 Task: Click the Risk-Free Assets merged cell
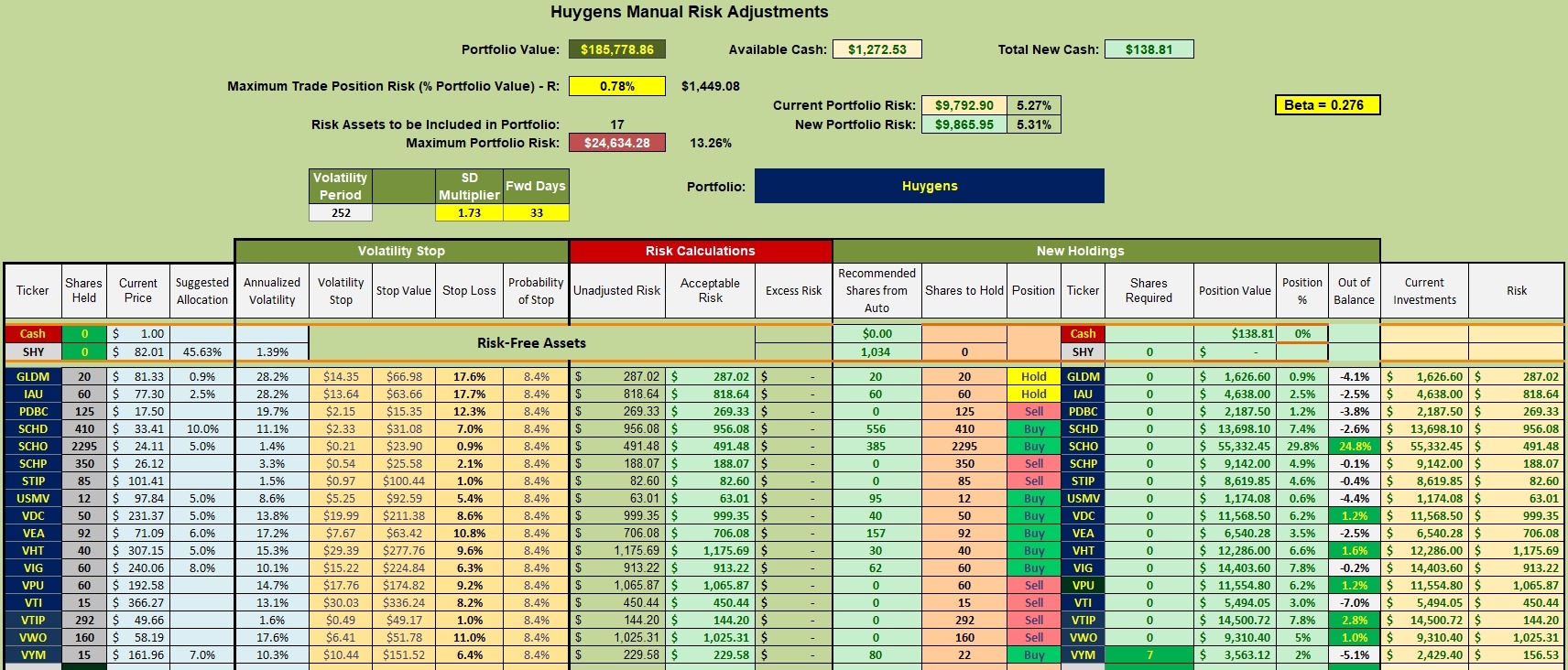[x=531, y=343]
